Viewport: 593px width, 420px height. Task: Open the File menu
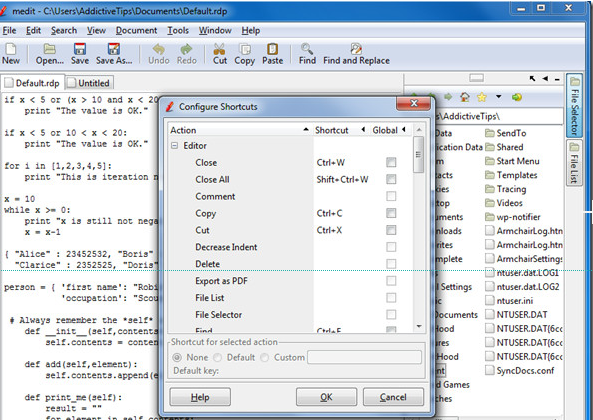click(x=9, y=31)
